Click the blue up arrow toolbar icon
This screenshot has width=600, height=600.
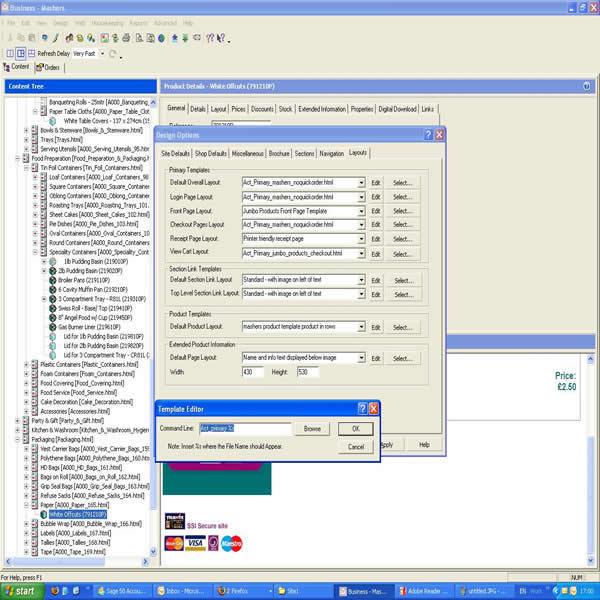tap(174, 38)
